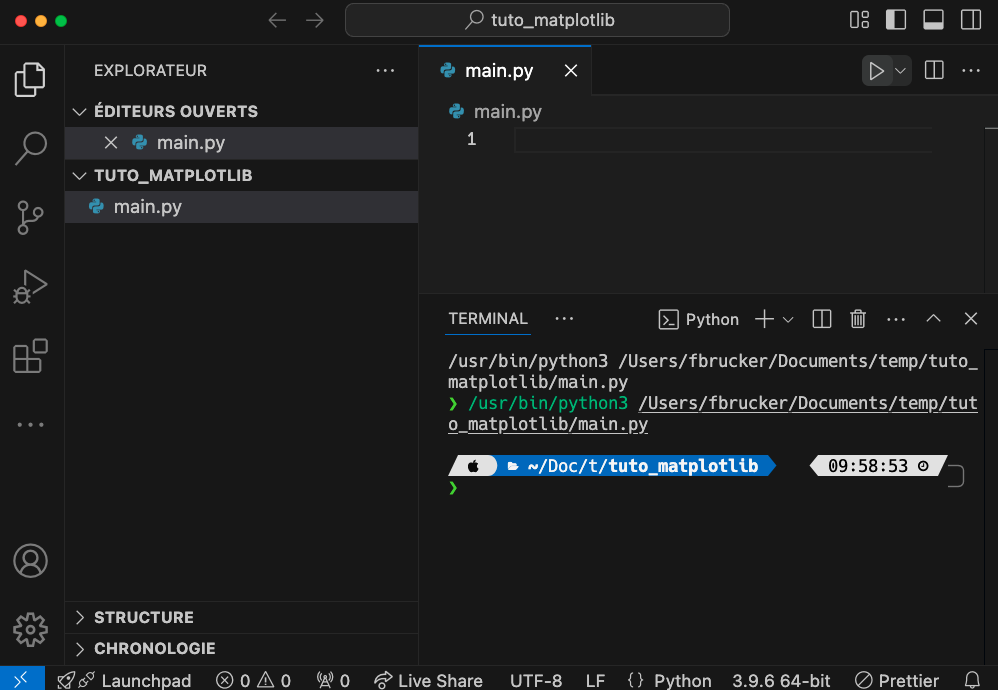Open the Extensions view
The image size is (998, 690).
coord(31,356)
